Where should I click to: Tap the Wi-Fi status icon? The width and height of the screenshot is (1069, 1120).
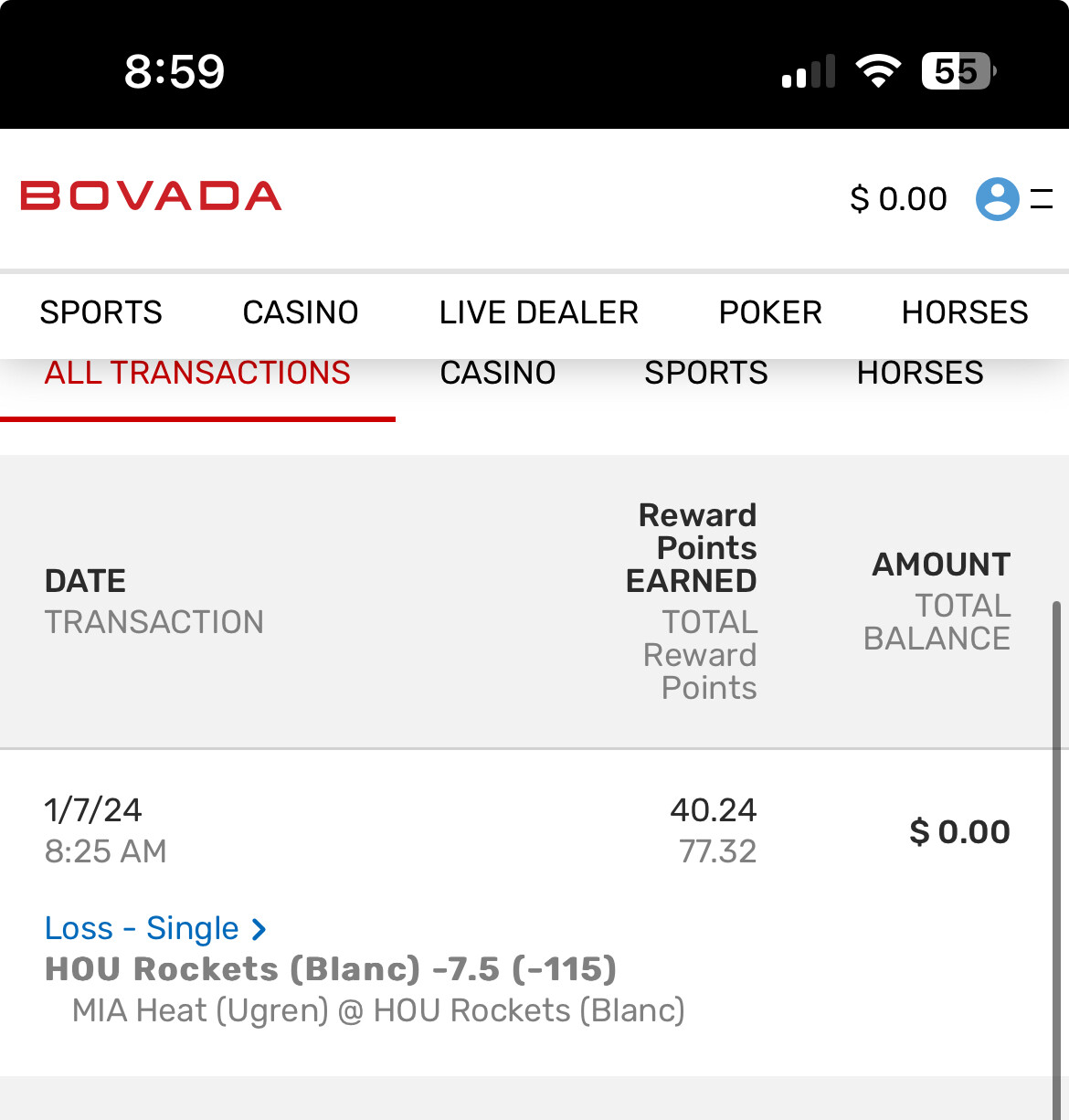(878, 70)
